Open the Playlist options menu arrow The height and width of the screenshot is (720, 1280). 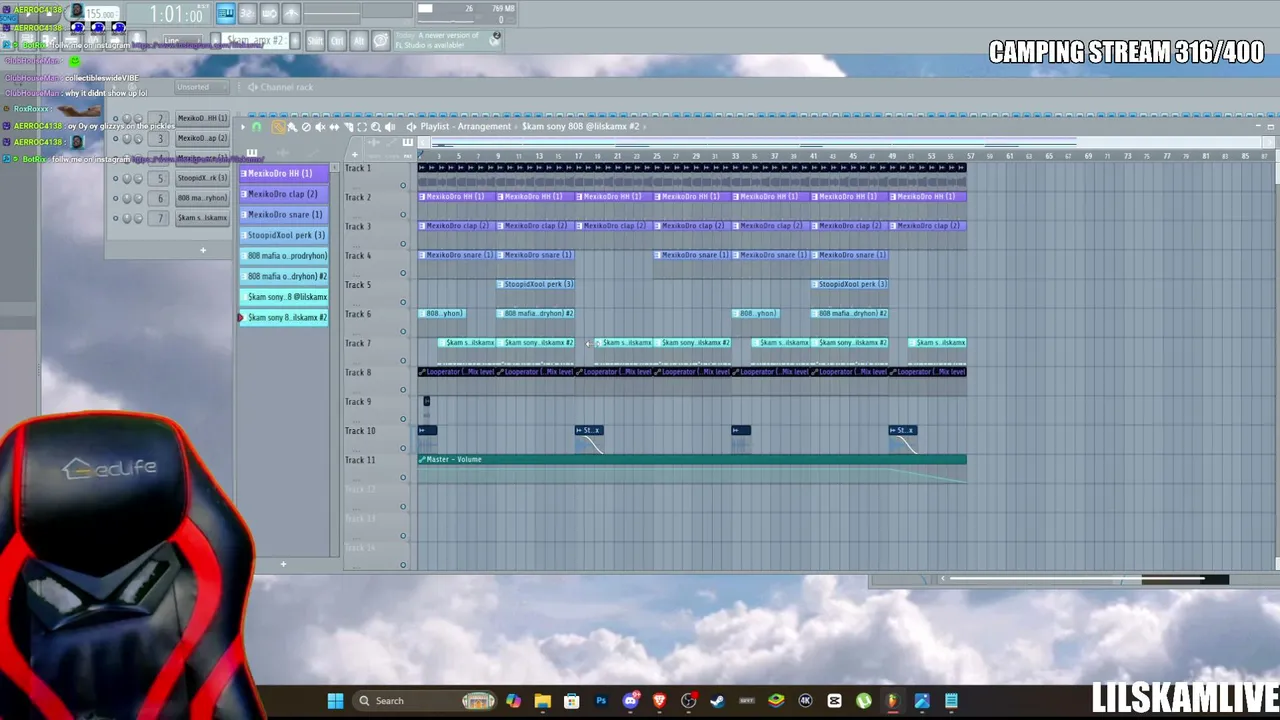click(242, 127)
